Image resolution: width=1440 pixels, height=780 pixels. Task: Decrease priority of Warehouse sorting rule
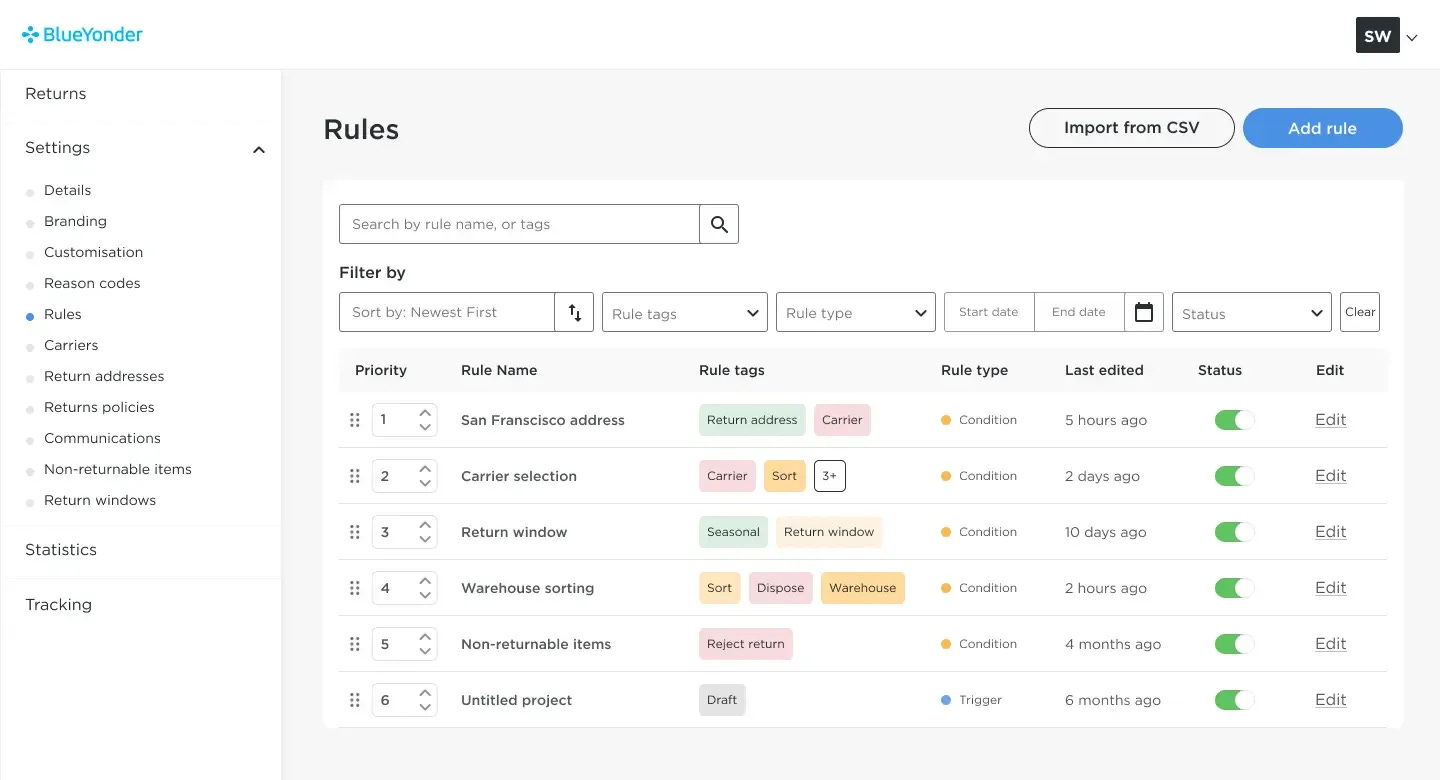point(425,595)
